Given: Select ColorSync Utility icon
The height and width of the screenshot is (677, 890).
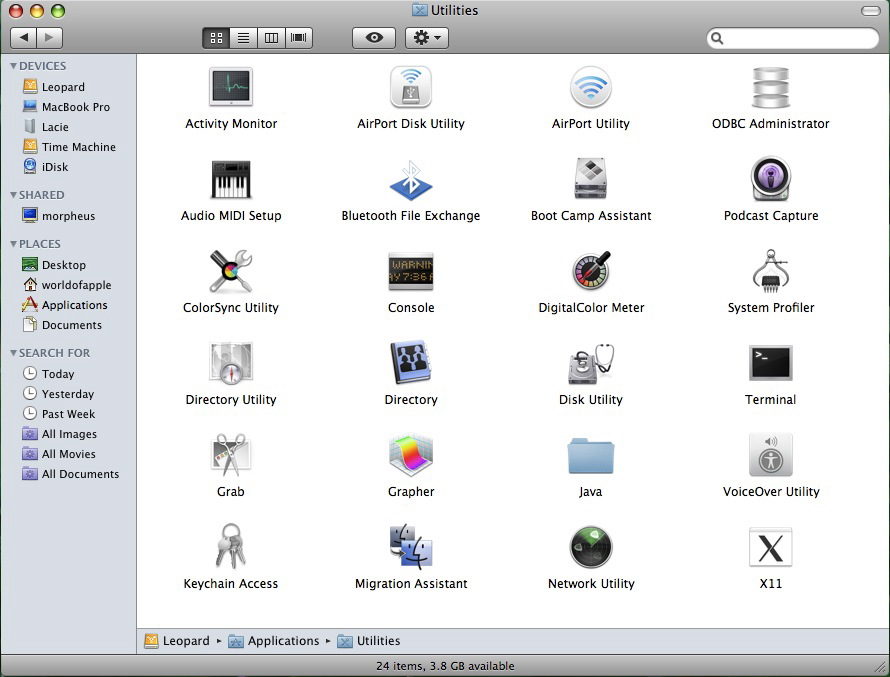Looking at the screenshot, I should click(230, 271).
